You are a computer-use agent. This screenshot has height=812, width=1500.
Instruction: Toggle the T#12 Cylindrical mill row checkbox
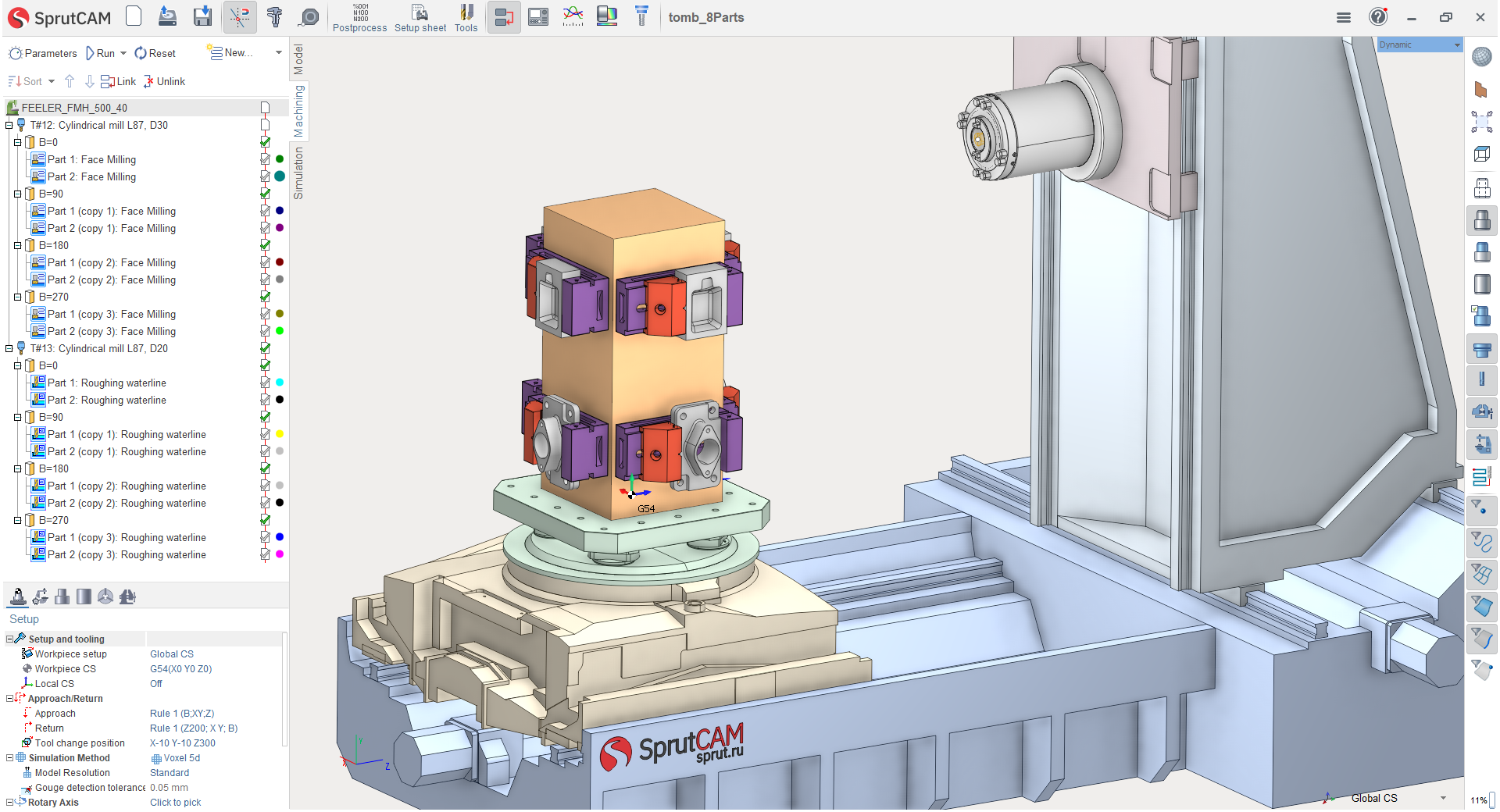[x=266, y=125]
